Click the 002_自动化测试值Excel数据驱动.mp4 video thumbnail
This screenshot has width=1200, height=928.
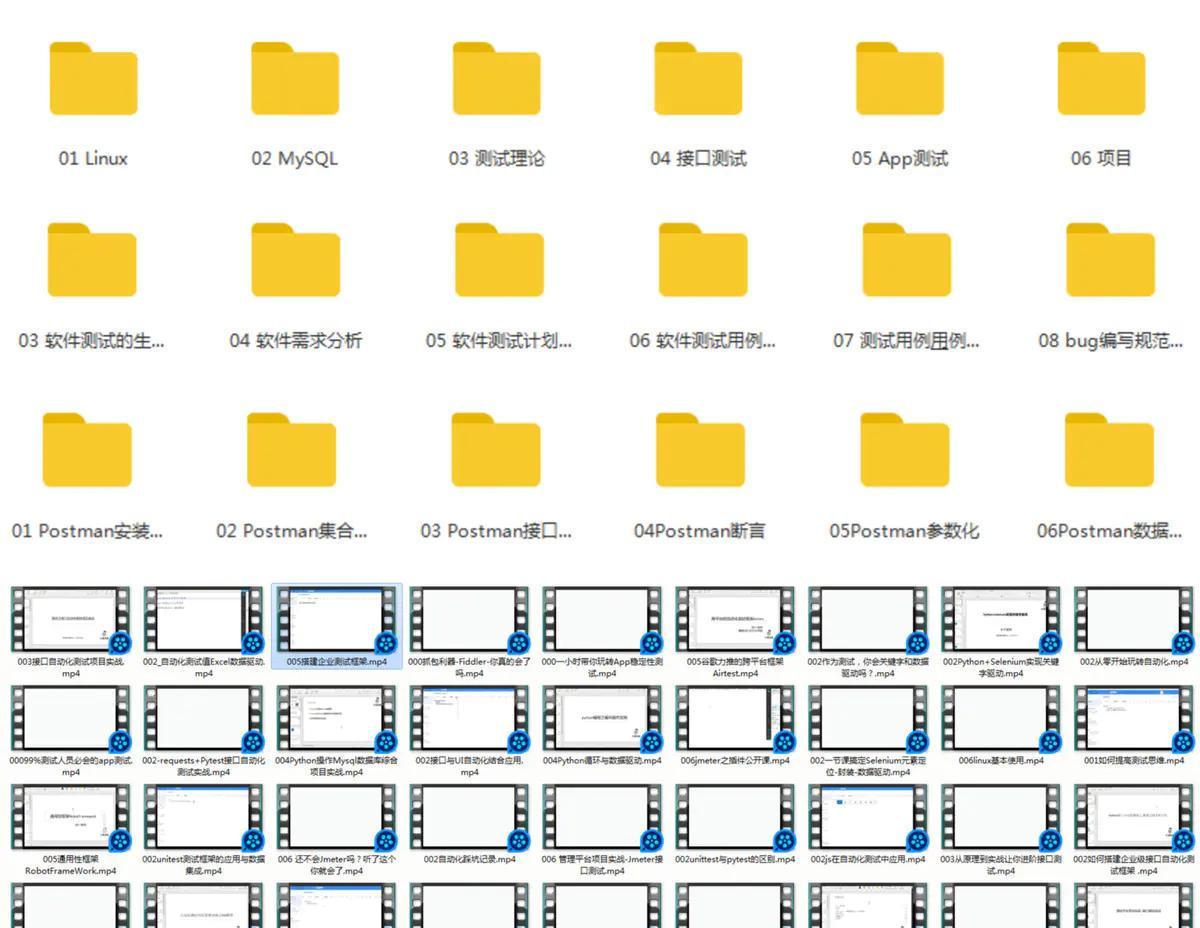point(204,619)
